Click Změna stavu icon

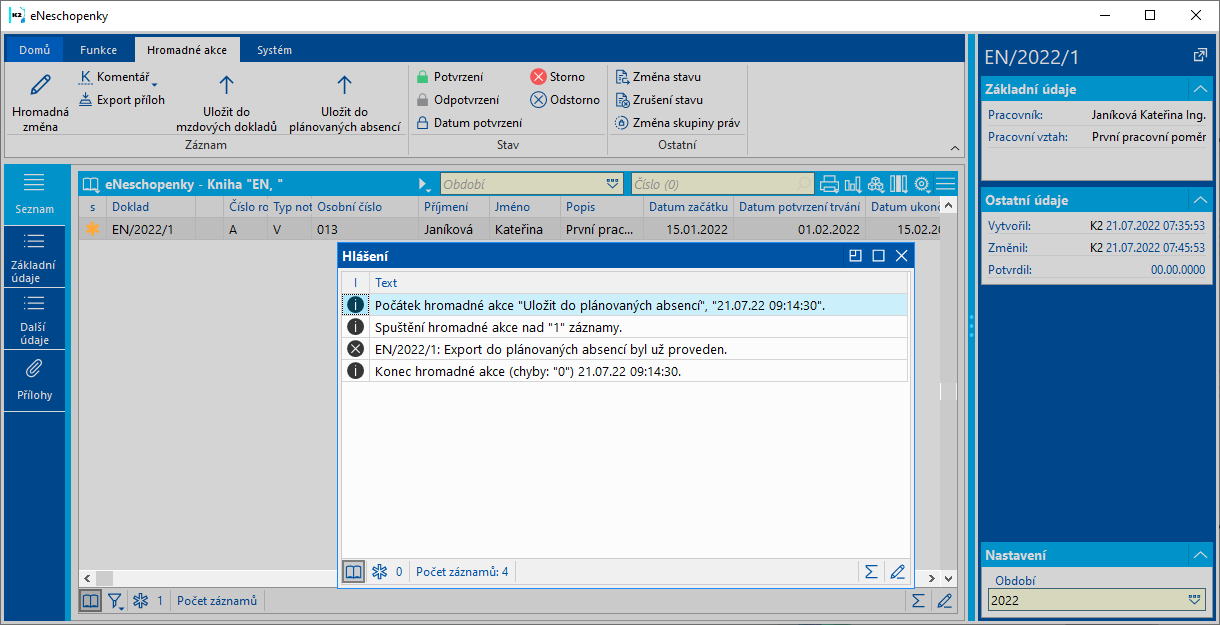[x=621, y=77]
